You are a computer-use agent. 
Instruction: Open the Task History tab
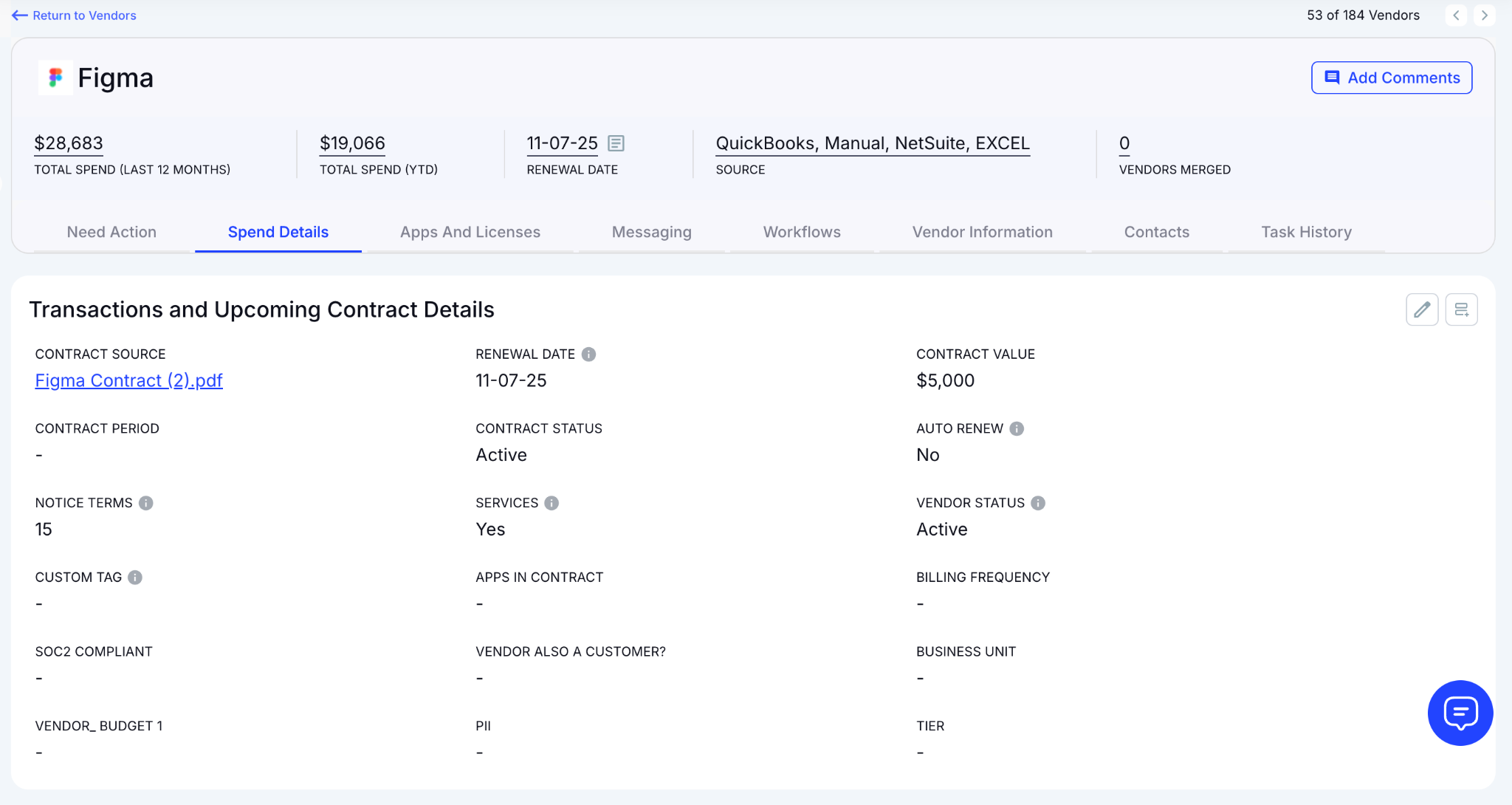click(x=1306, y=232)
